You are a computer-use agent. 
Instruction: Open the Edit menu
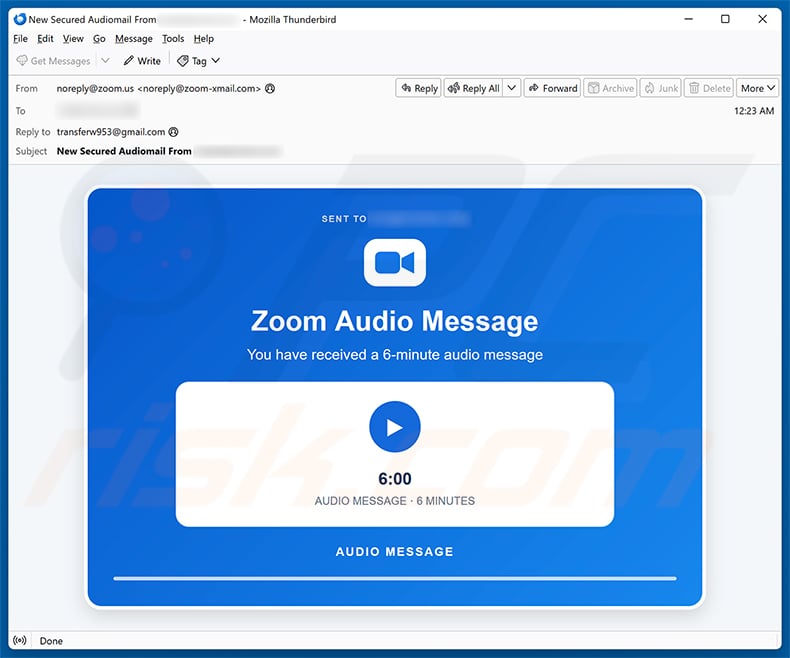coord(45,39)
